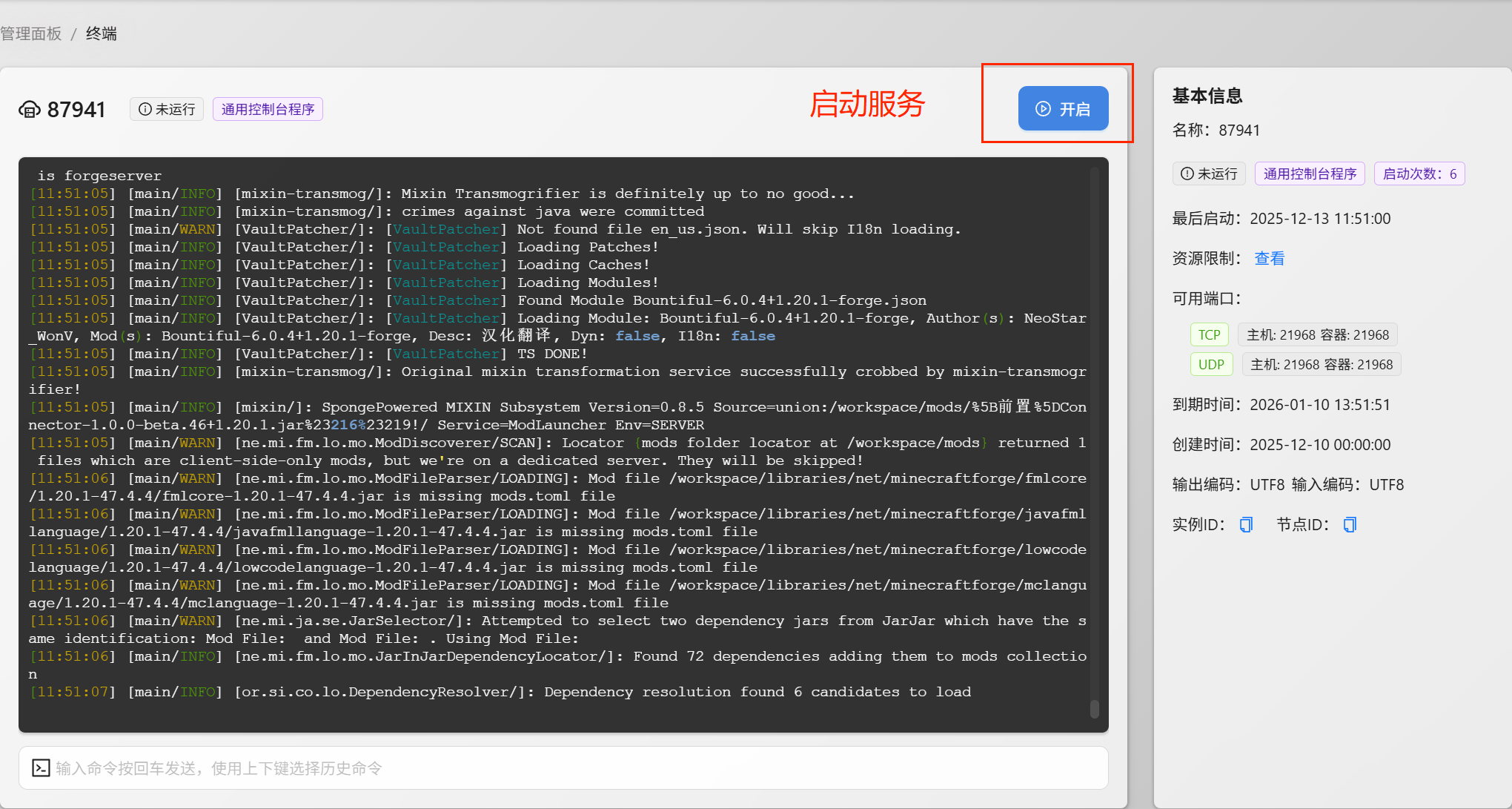Click the 终端 breadcrumb item
The width and height of the screenshot is (1512, 809).
pos(102,33)
